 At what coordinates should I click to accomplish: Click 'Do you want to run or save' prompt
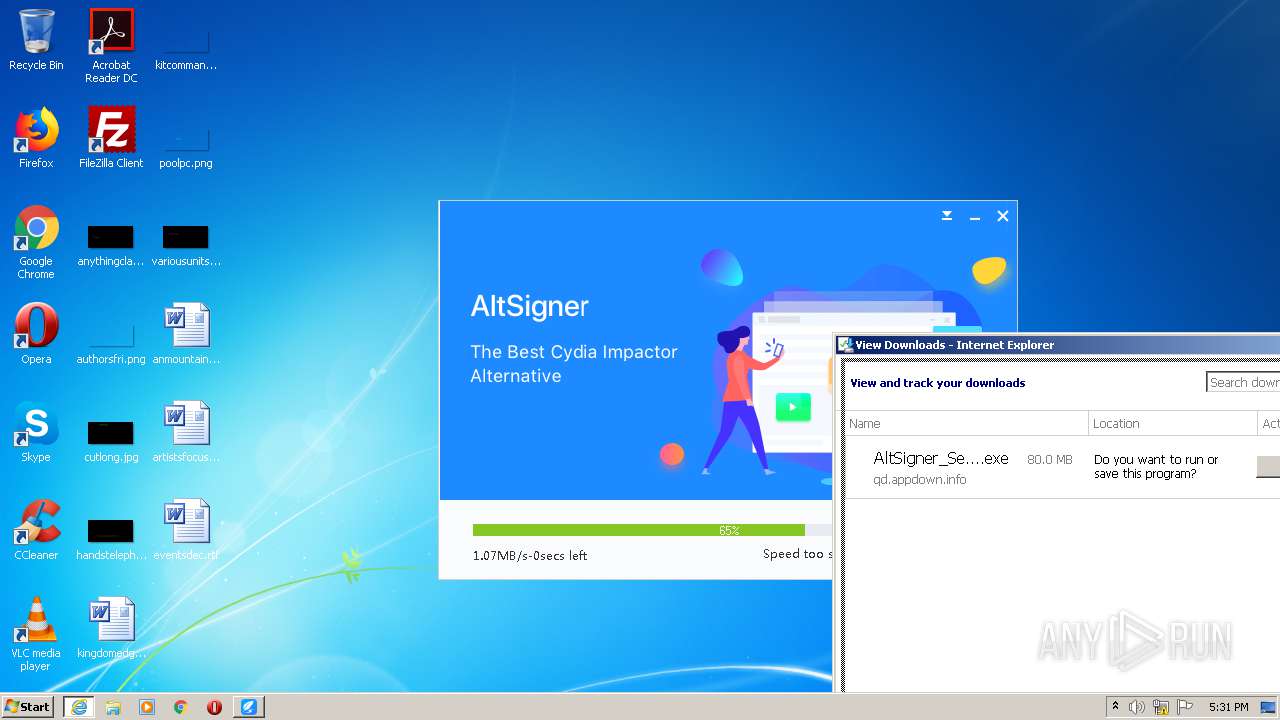click(x=1156, y=466)
